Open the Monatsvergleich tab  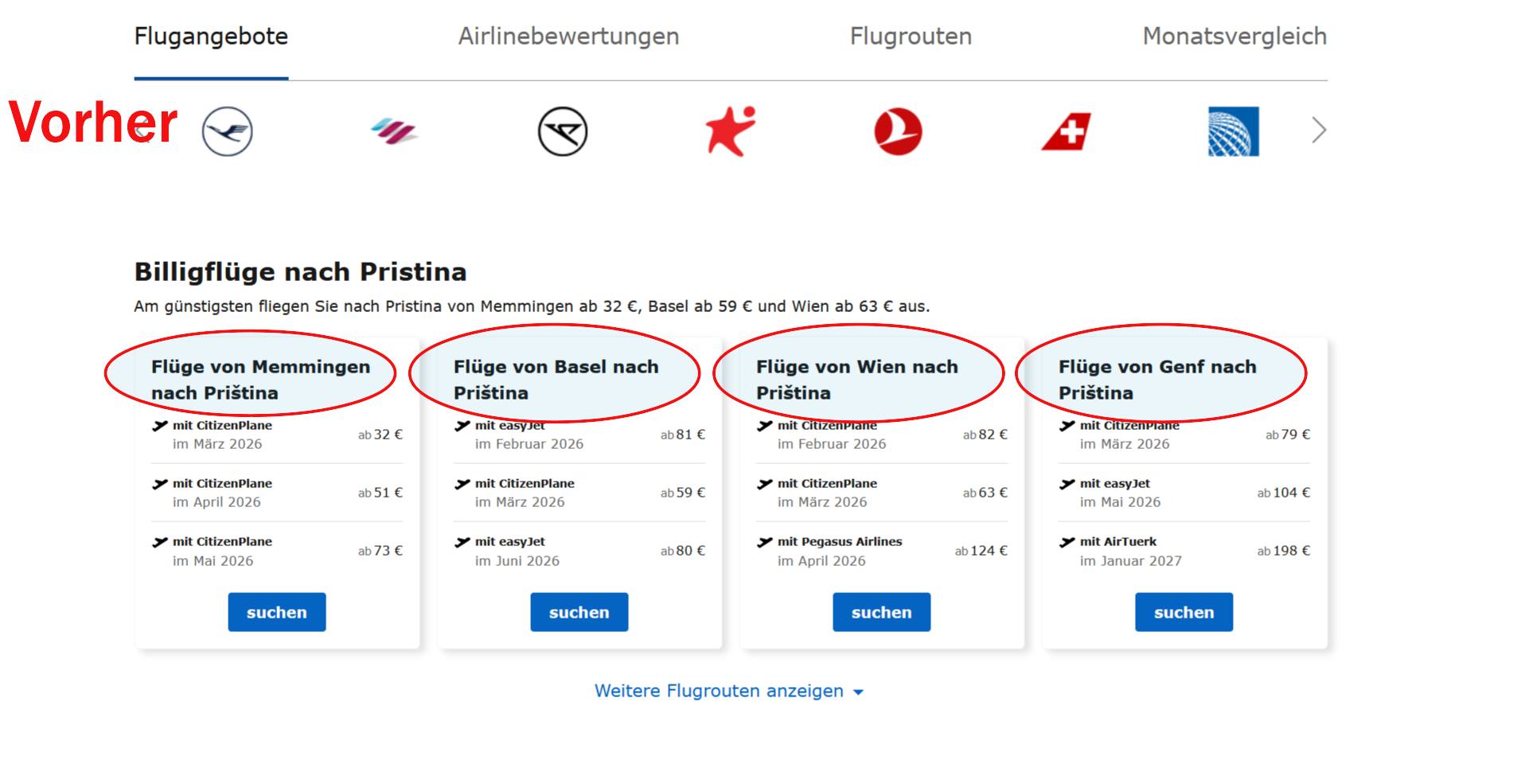tap(1234, 37)
